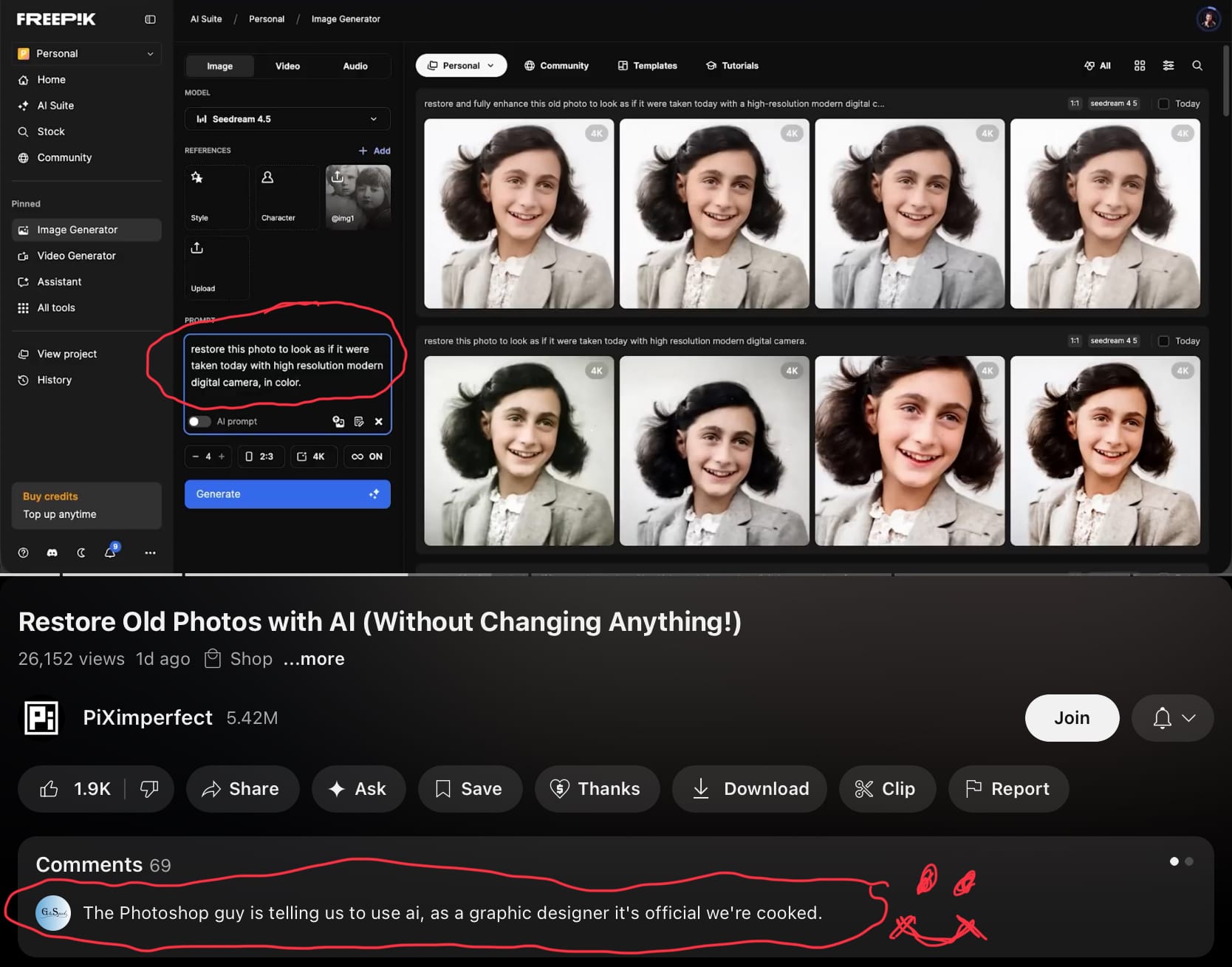Click the Join channel button

1071,718
